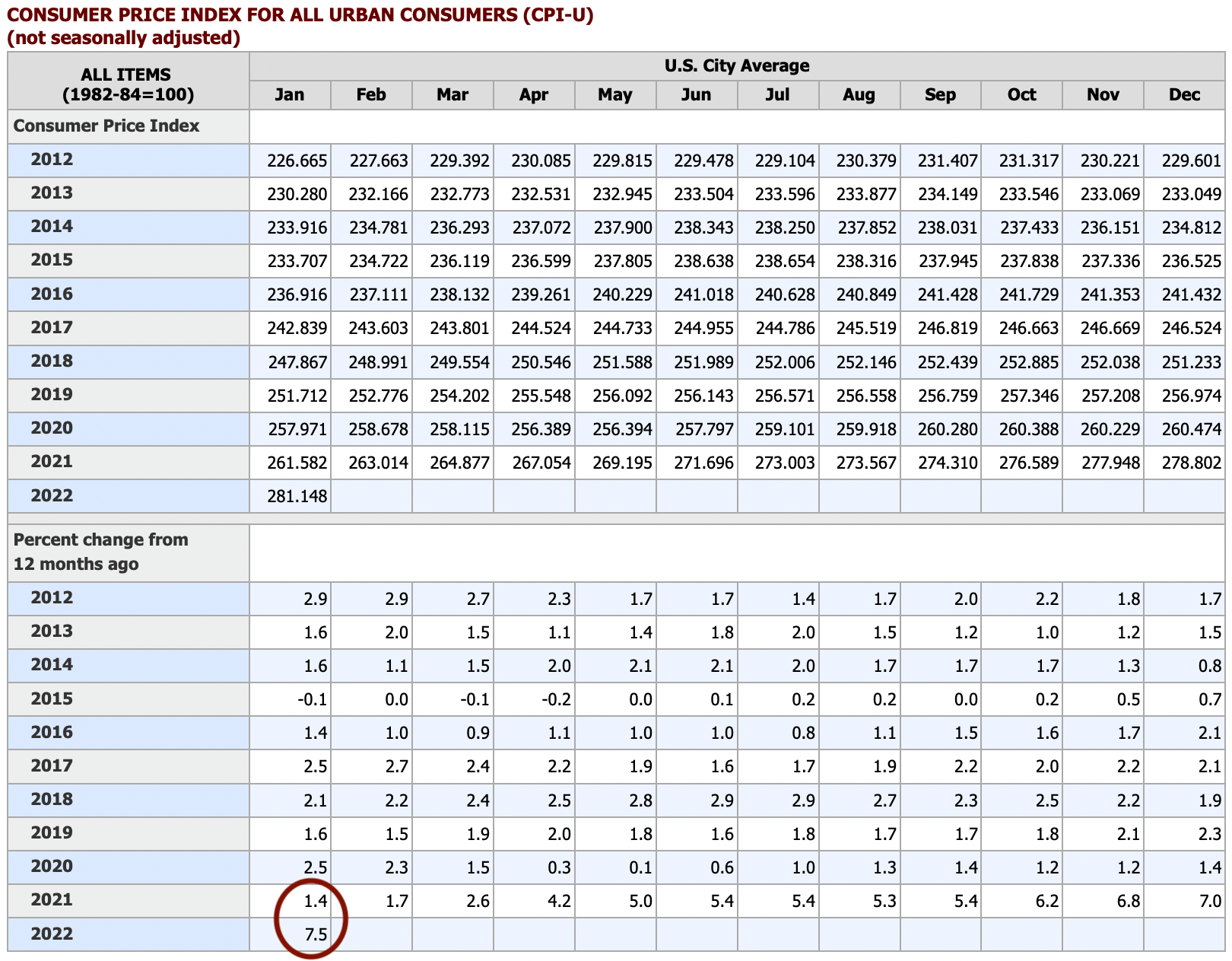This screenshot has width=1232, height=961.
Task: Click the 2021 January percent change 1.4
Action: tap(316, 901)
